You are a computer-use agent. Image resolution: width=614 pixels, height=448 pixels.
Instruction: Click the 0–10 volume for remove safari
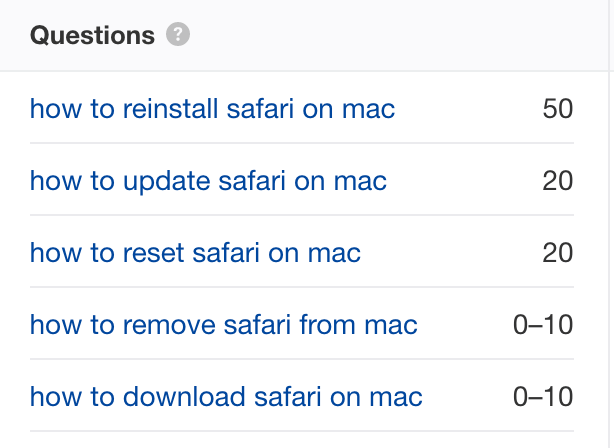coord(542,325)
